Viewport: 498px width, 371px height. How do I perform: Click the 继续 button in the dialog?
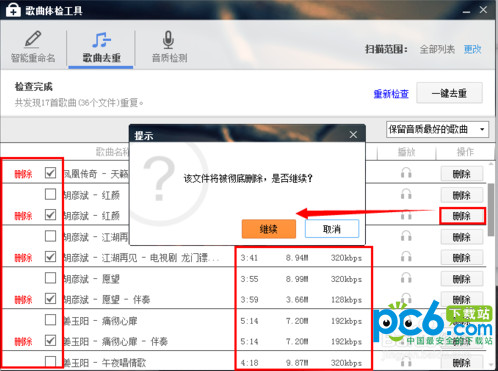269,229
